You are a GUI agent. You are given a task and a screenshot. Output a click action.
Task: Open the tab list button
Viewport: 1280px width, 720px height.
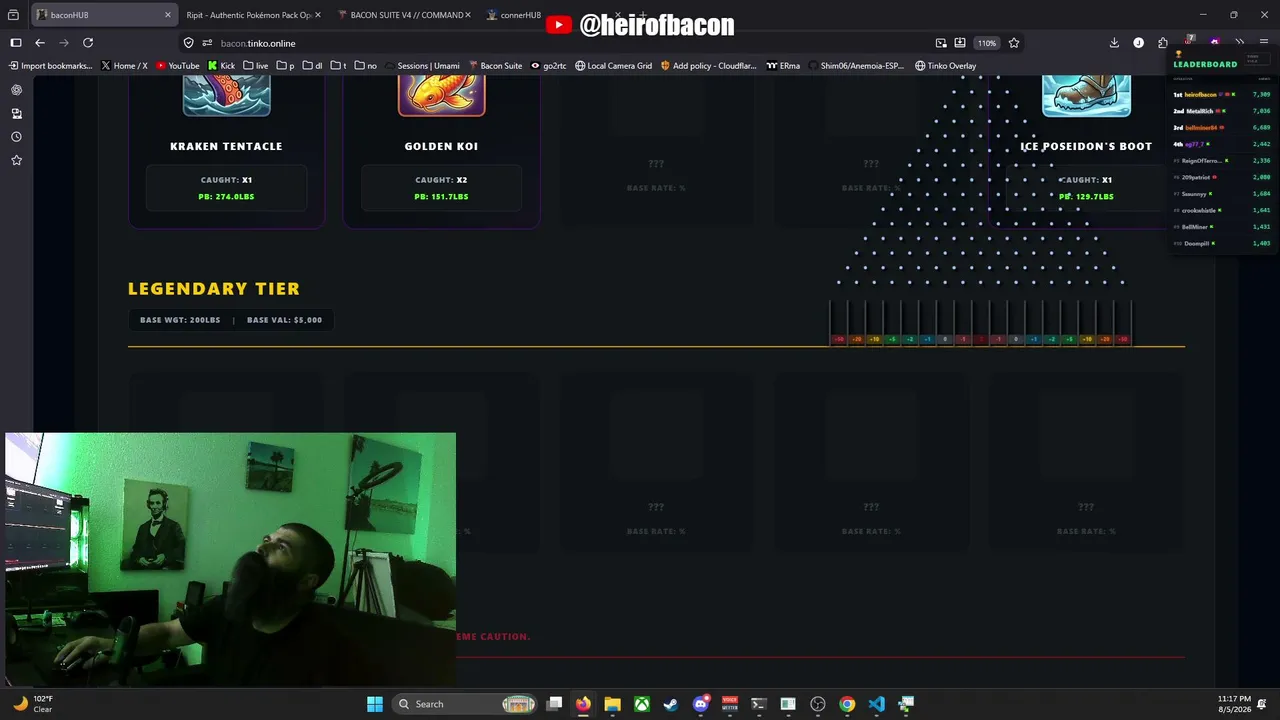click(x=13, y=15)
